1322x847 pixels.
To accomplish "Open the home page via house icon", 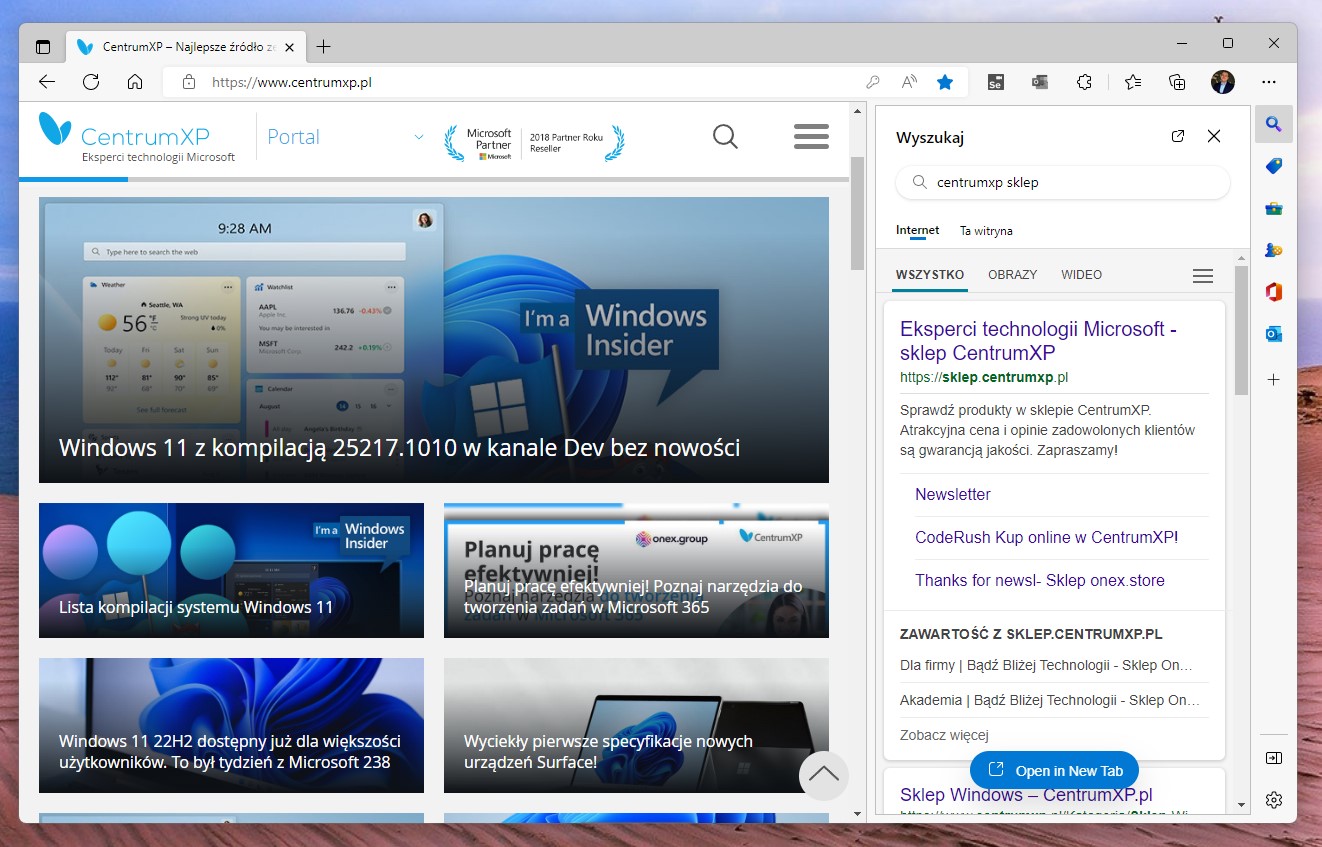I will (x=135, y=82).
